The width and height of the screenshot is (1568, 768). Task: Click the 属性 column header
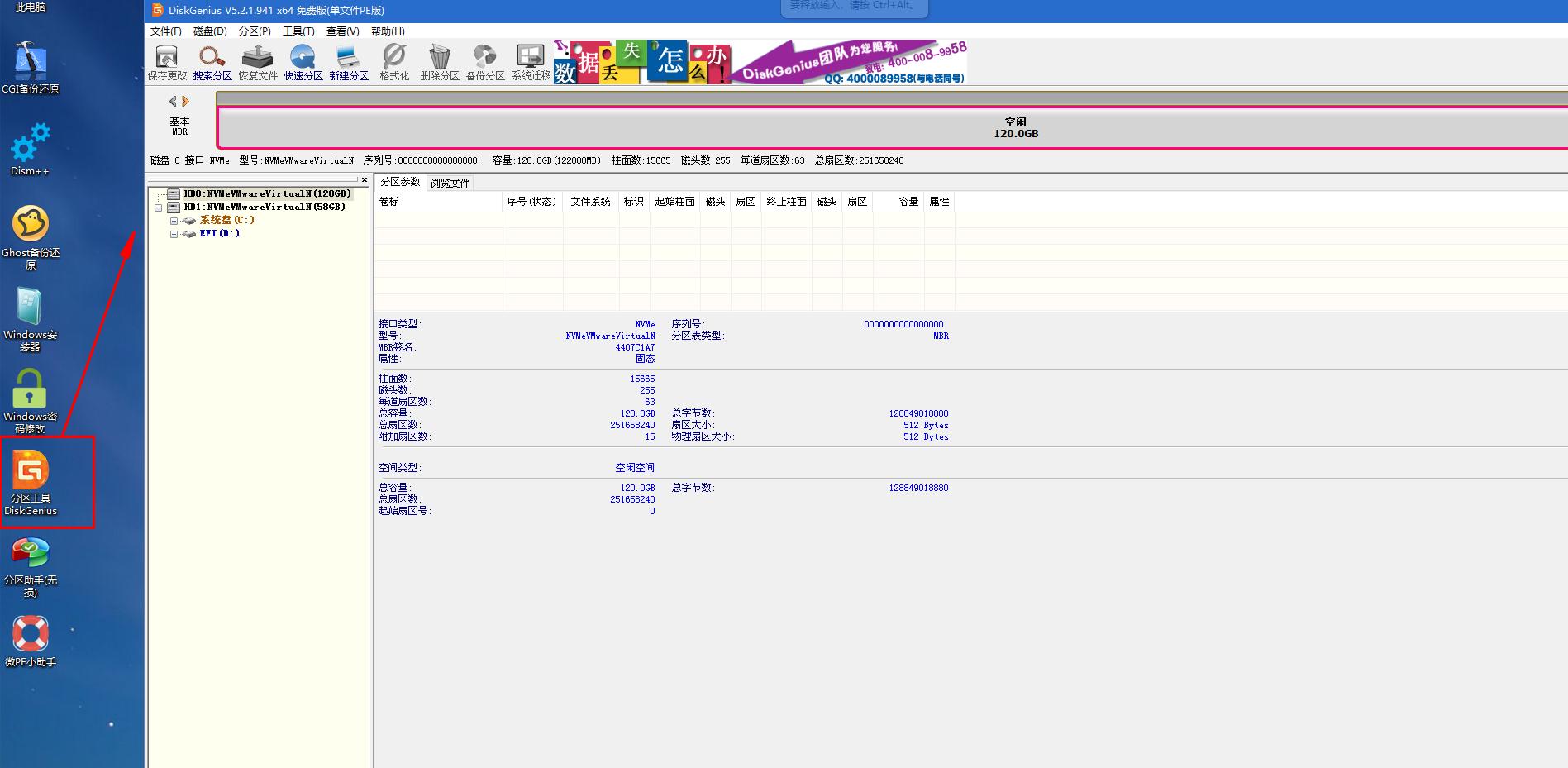click(939, 202)
